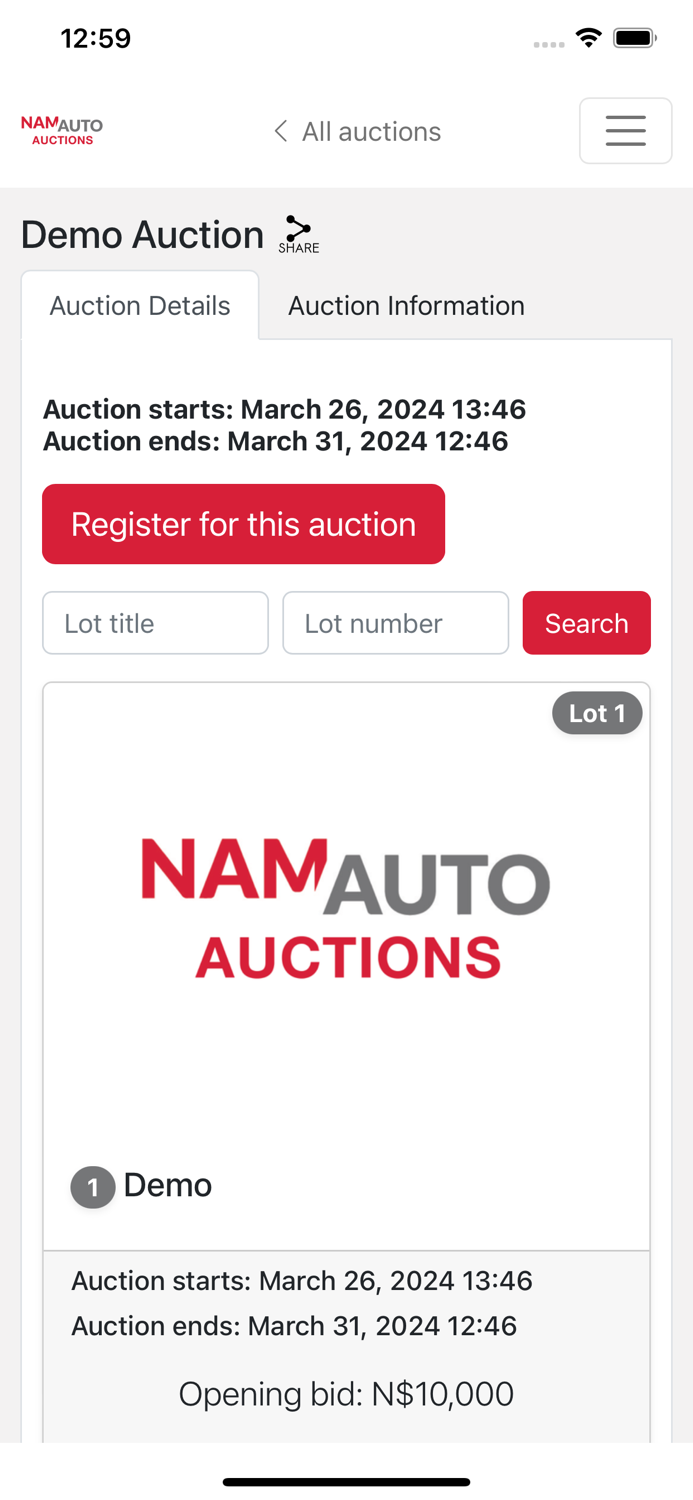The width and height of the screenshot is (693, 1500).
Task: Open the hamburger navigation menu
Action: tap(626, 131)
